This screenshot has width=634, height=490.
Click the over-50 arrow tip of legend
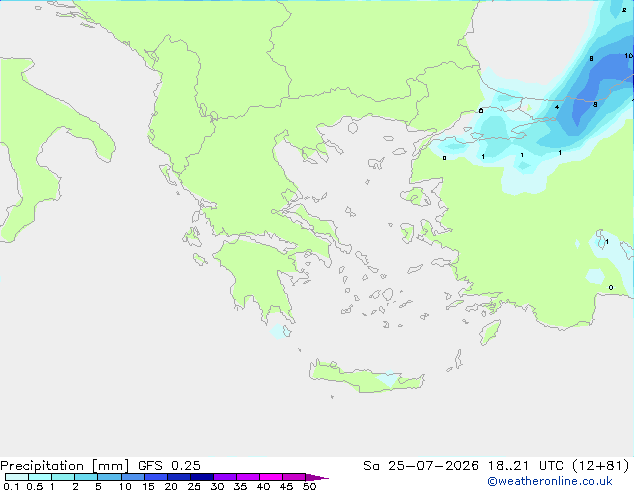317,477
